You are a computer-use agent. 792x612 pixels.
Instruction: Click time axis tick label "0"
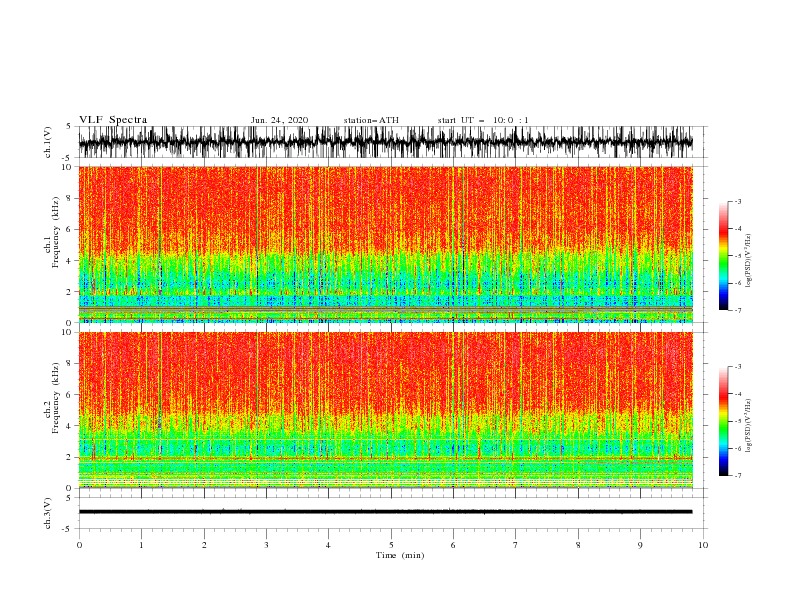coord(79,545)
